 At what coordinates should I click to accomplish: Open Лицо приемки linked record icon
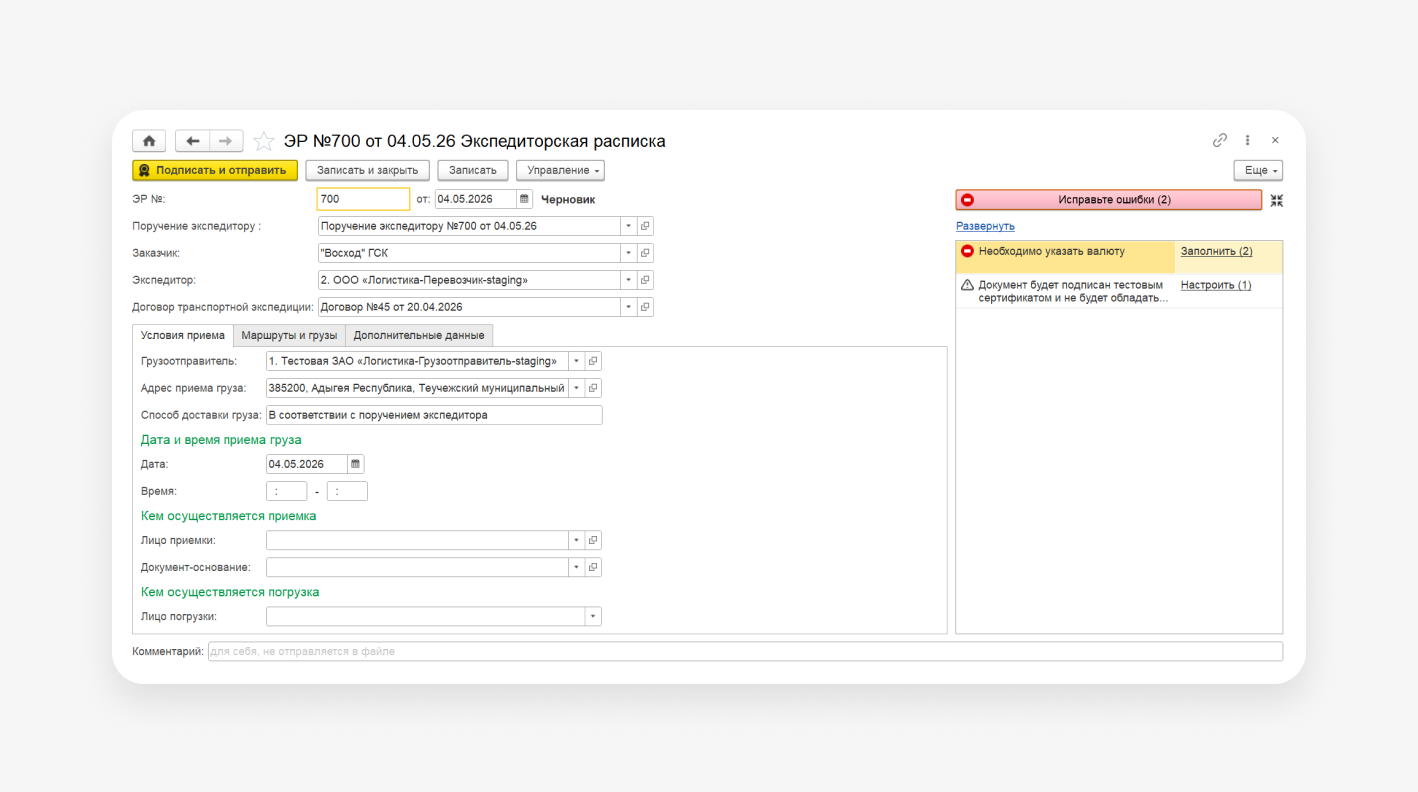[593, 540]
